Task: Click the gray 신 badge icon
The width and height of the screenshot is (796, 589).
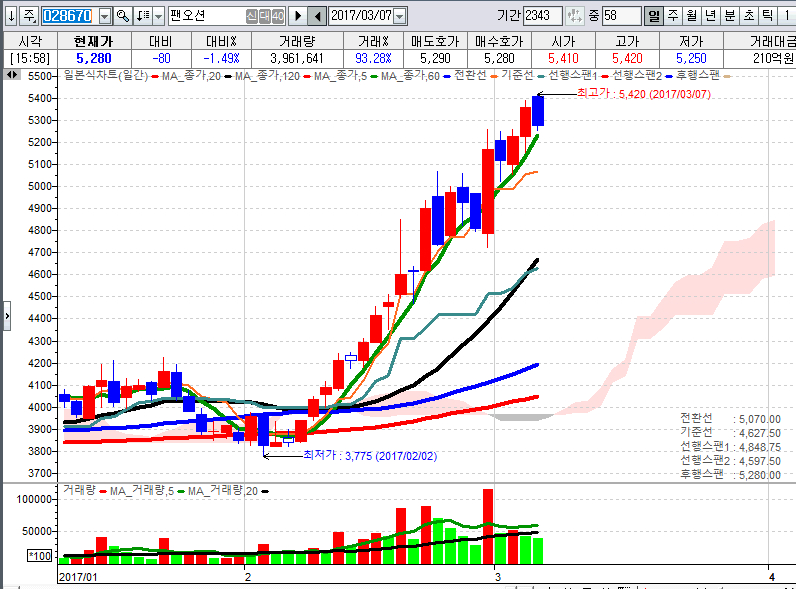Action: click(251, 16)
